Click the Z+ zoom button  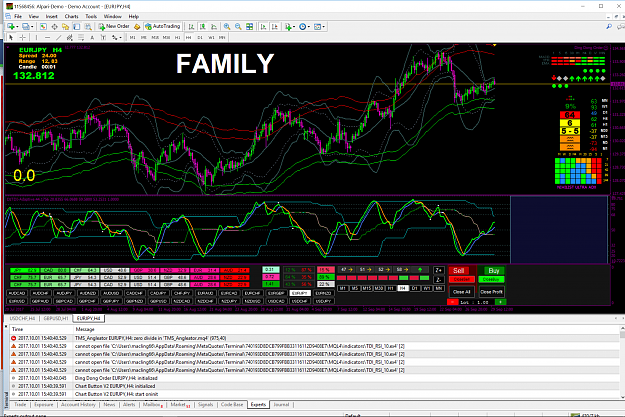click(x=438, y=270)
